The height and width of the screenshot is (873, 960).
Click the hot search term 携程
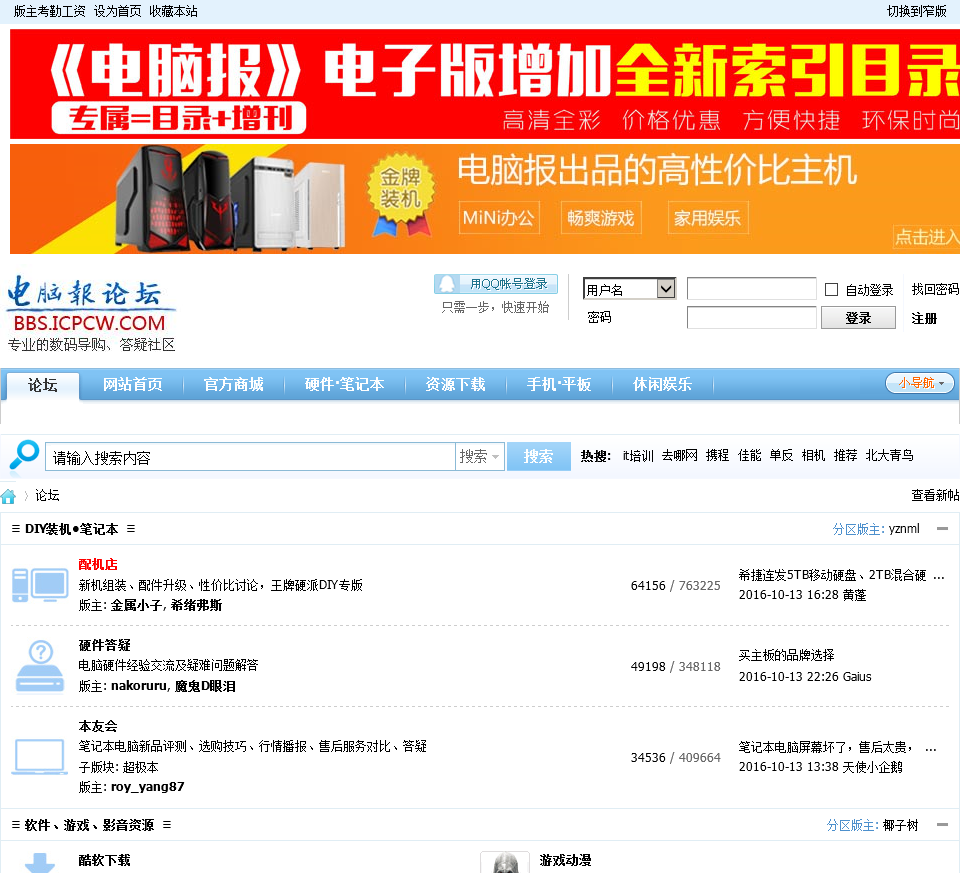click(x=718, y=455)
